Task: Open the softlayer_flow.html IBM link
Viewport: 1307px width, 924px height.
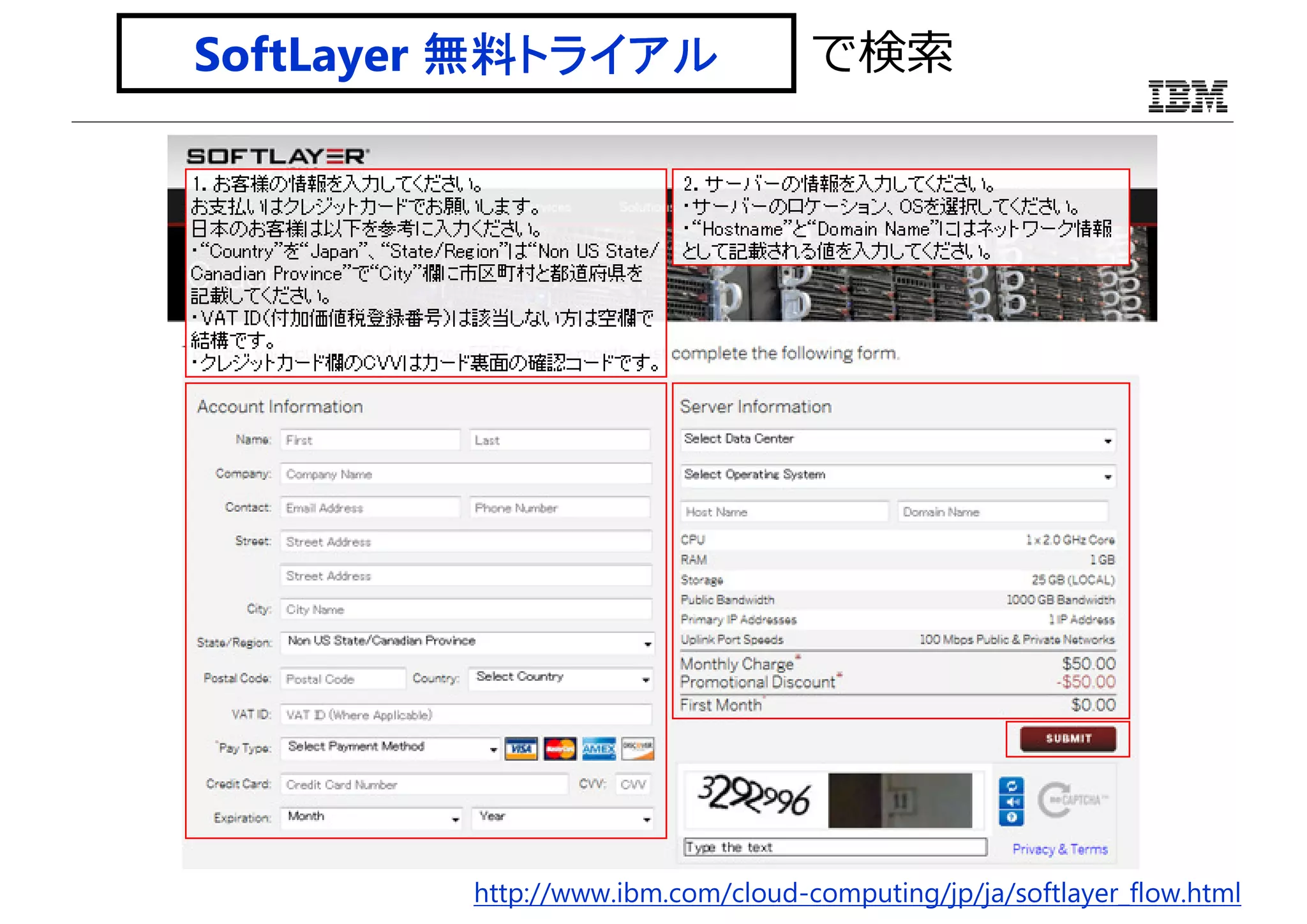Action: 856,893
